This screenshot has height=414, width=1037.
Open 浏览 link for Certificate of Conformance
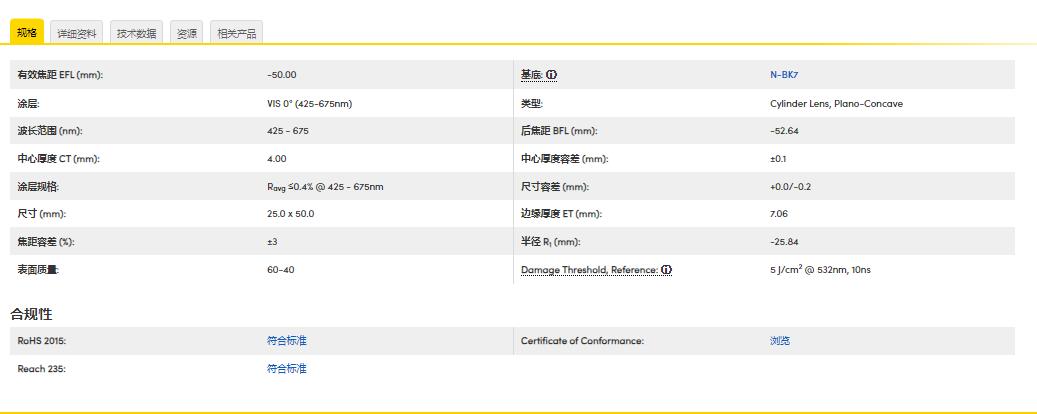(x=780, y=341)
